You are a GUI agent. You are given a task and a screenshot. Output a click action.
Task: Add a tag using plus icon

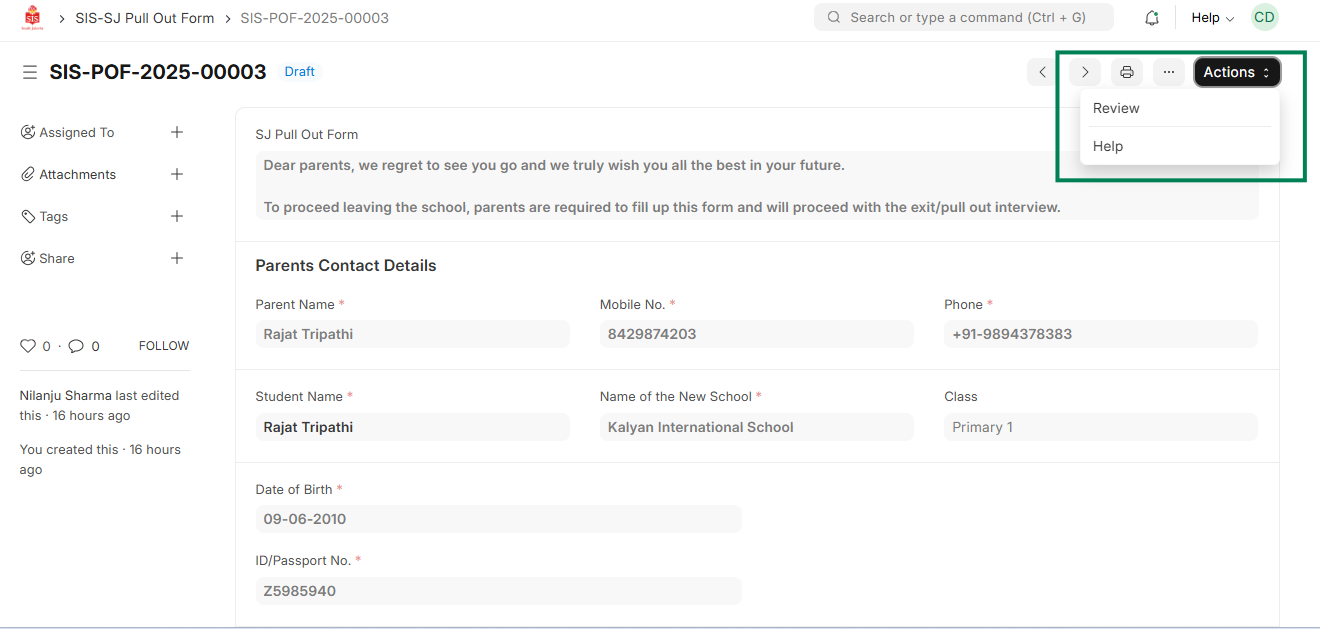pos(177,216)
